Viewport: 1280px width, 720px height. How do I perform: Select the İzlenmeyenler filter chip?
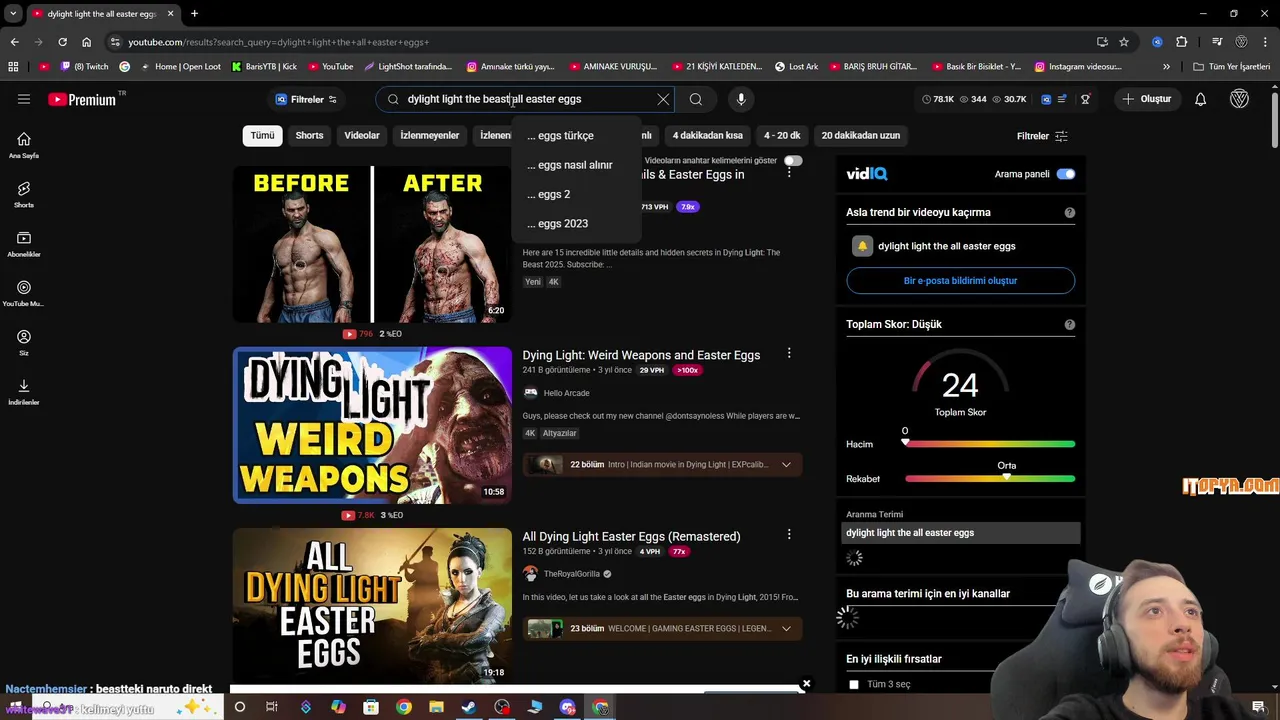coord(429,135)
